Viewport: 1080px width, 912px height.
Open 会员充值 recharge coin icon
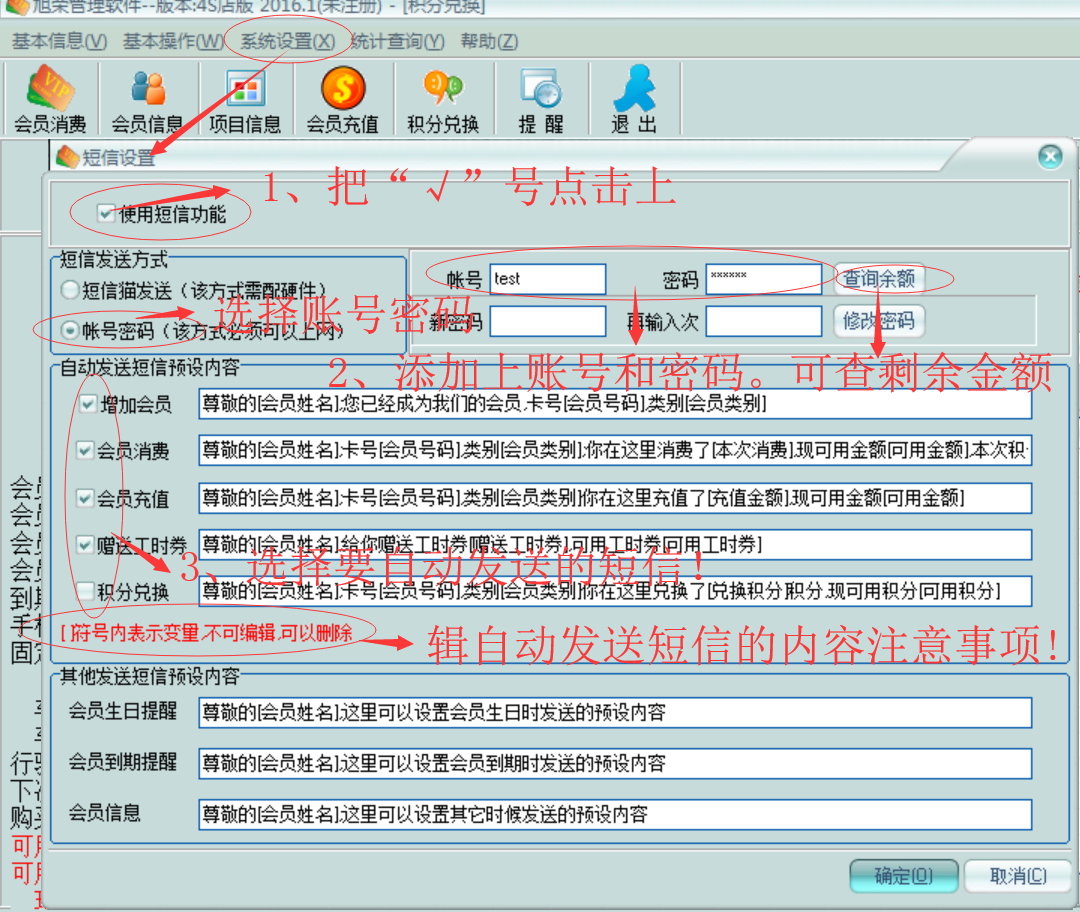[x=343, y=99]
